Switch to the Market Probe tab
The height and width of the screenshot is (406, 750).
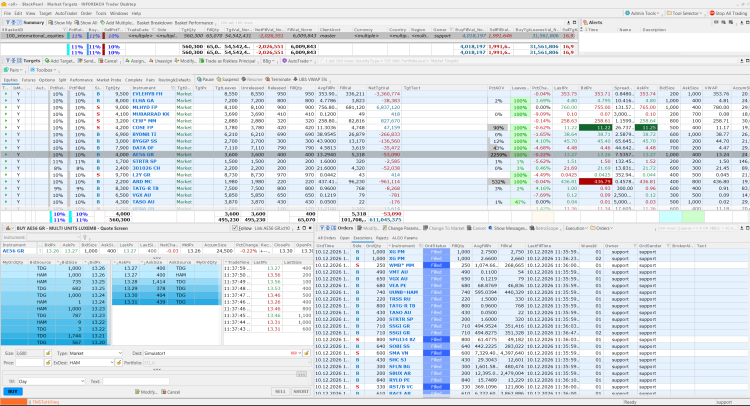109,80
